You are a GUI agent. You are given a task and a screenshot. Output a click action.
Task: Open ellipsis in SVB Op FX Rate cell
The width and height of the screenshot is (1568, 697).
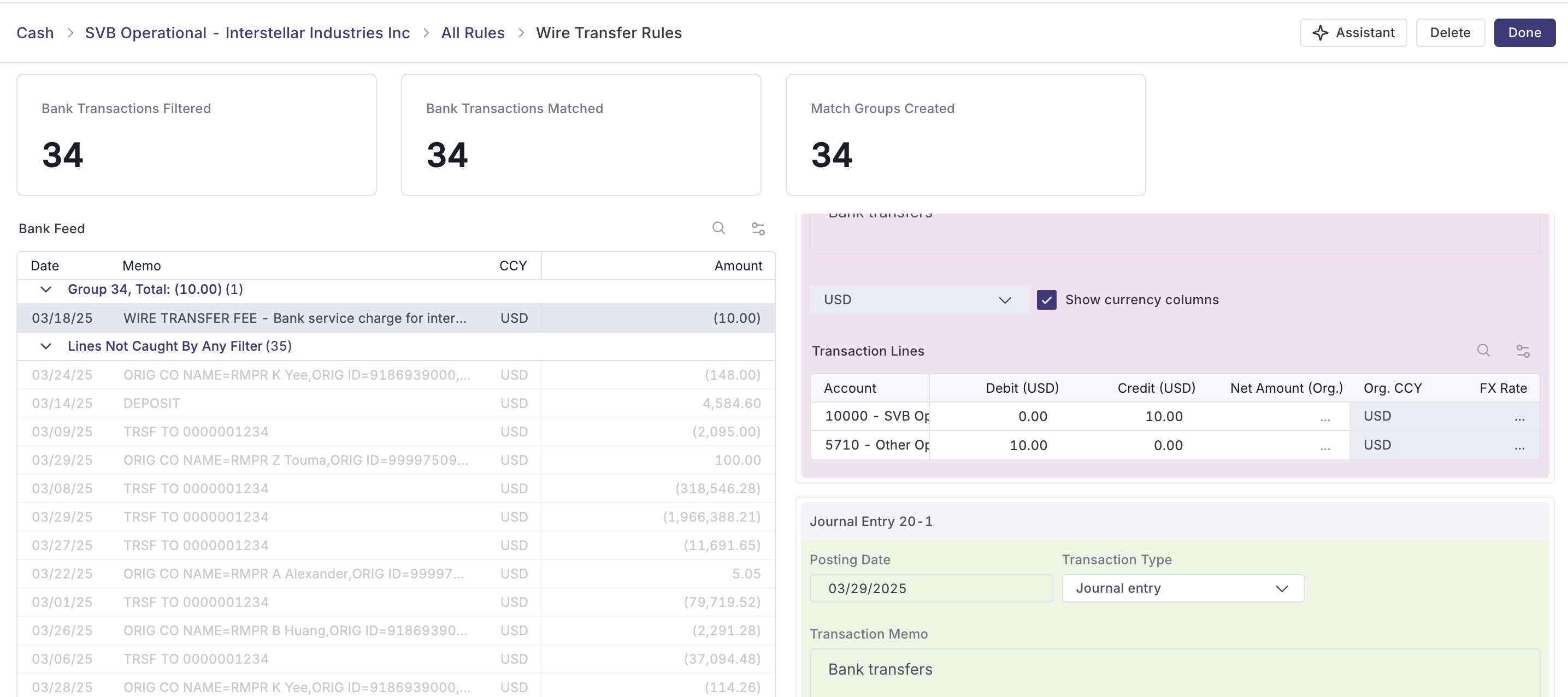(x=1519, y=417)
